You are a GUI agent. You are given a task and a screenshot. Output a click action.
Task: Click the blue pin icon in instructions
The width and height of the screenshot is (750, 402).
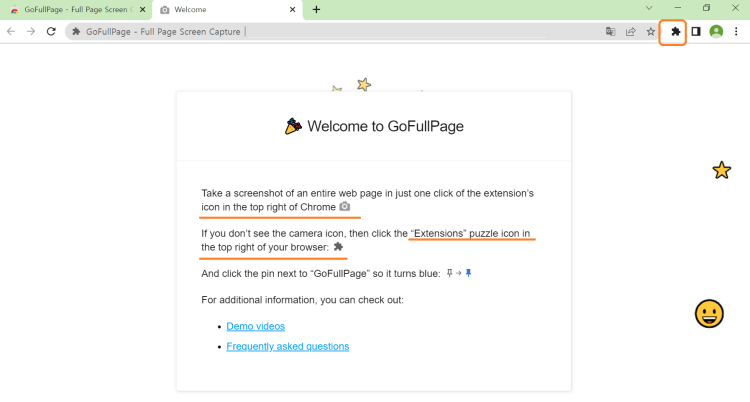point(469,273)
